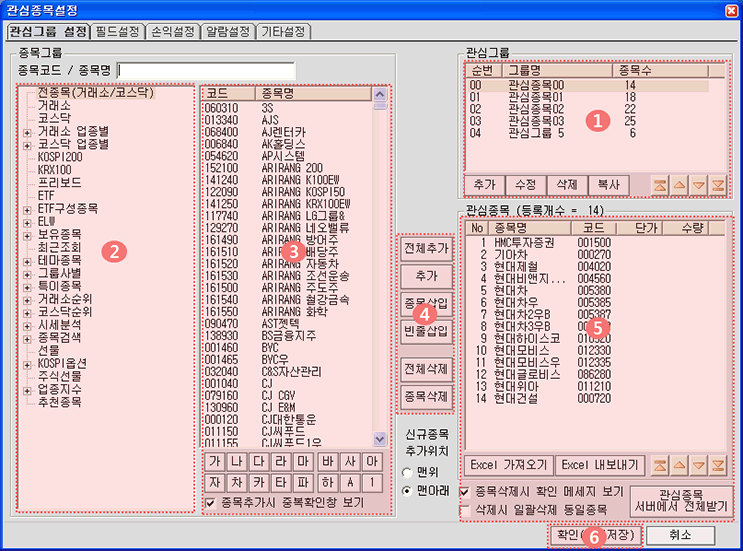Expand the ETF구성종목 tree node
This screenshot has height=551, width=743.
coord(27,208)
